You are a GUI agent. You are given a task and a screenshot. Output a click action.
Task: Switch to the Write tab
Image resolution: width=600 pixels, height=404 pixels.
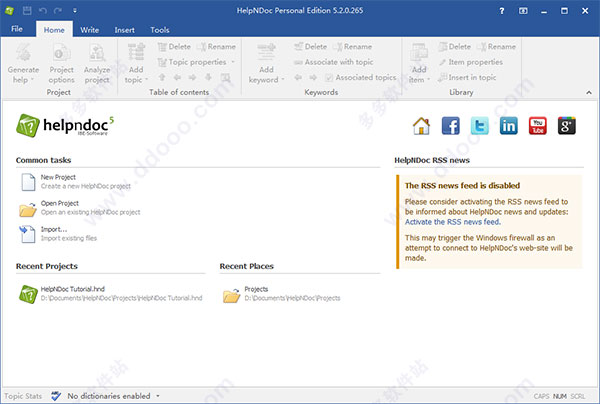click(90, 30)
